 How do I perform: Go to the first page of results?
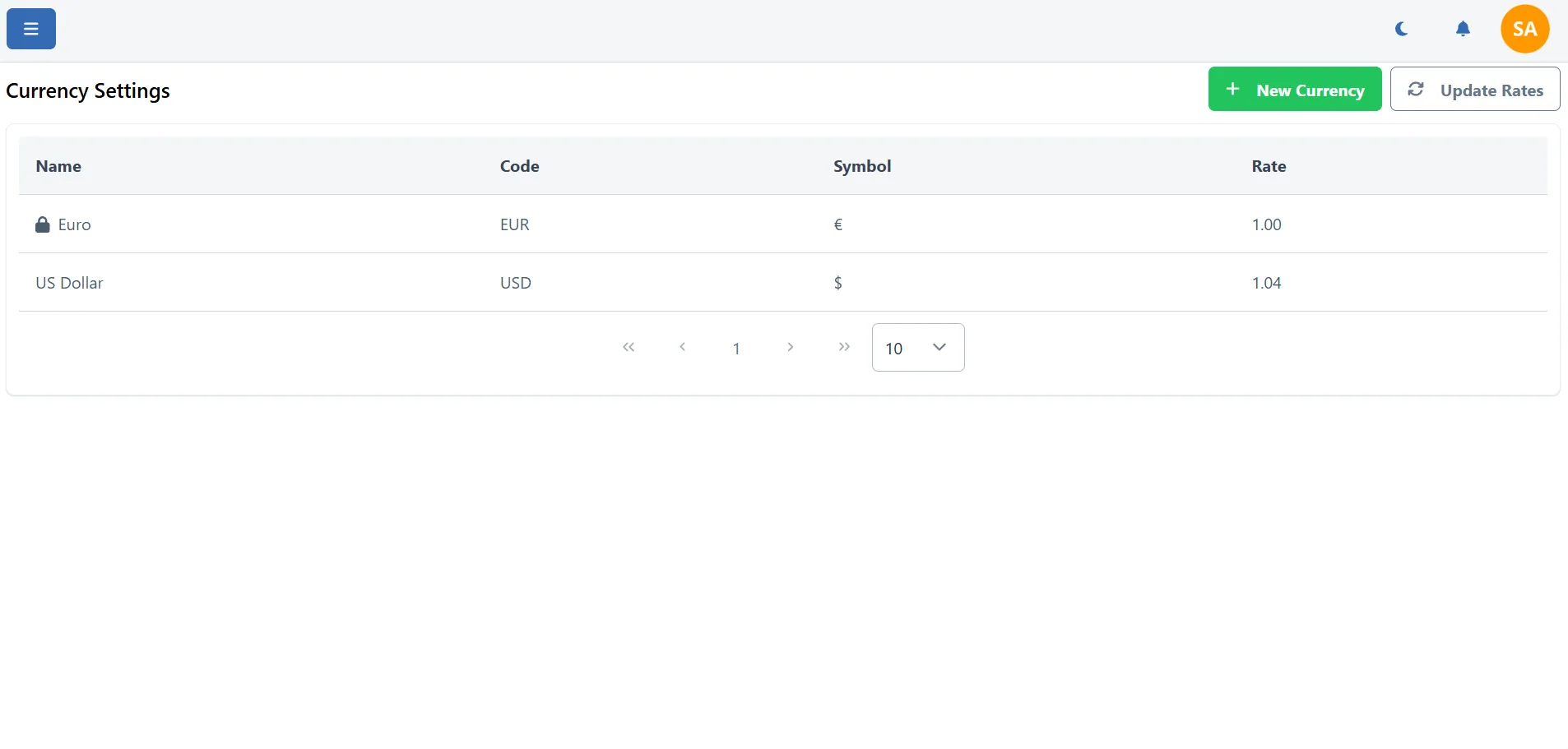pyautogui.click(x=629, y=347)
